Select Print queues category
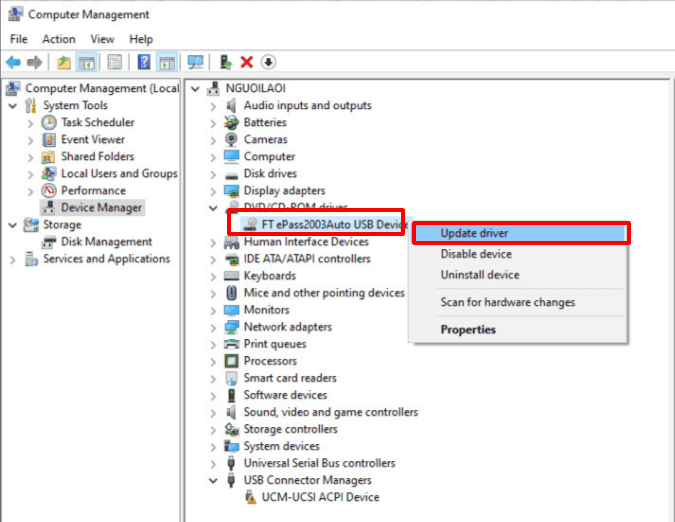This screenshot has height=522, width=675. click(x=275, y=344)
